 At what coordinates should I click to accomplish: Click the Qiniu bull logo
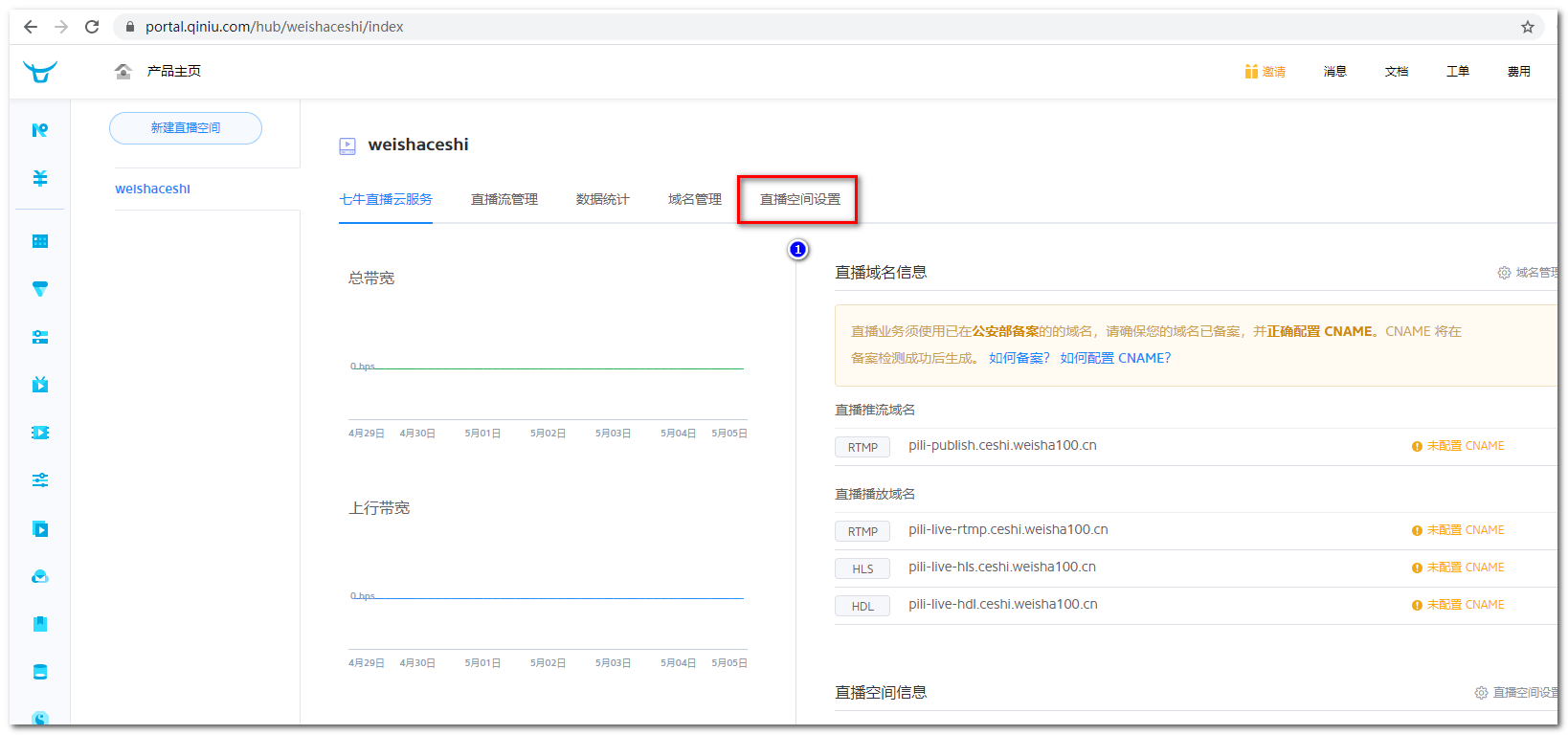pos(40,72)
